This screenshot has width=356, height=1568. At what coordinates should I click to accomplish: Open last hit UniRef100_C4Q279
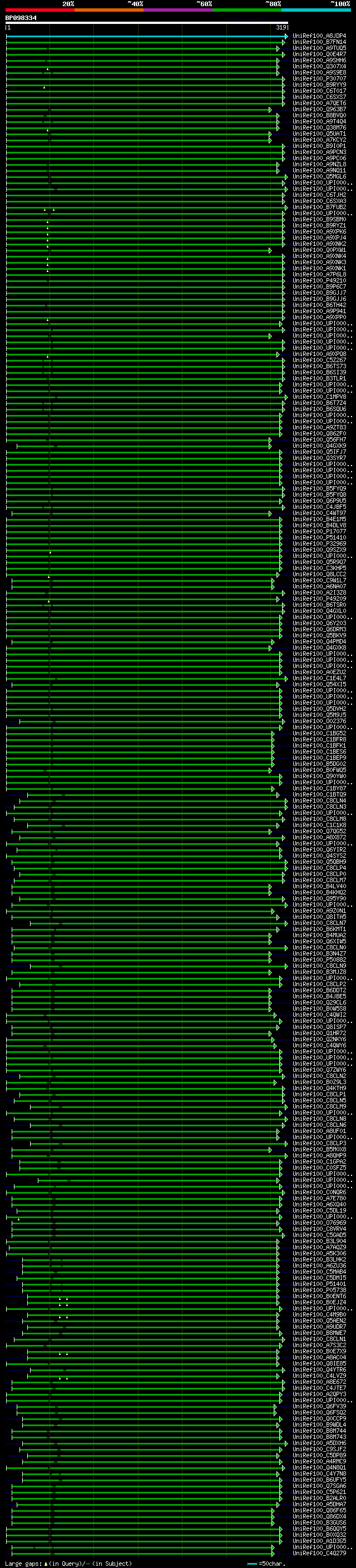pos(319,1554)
